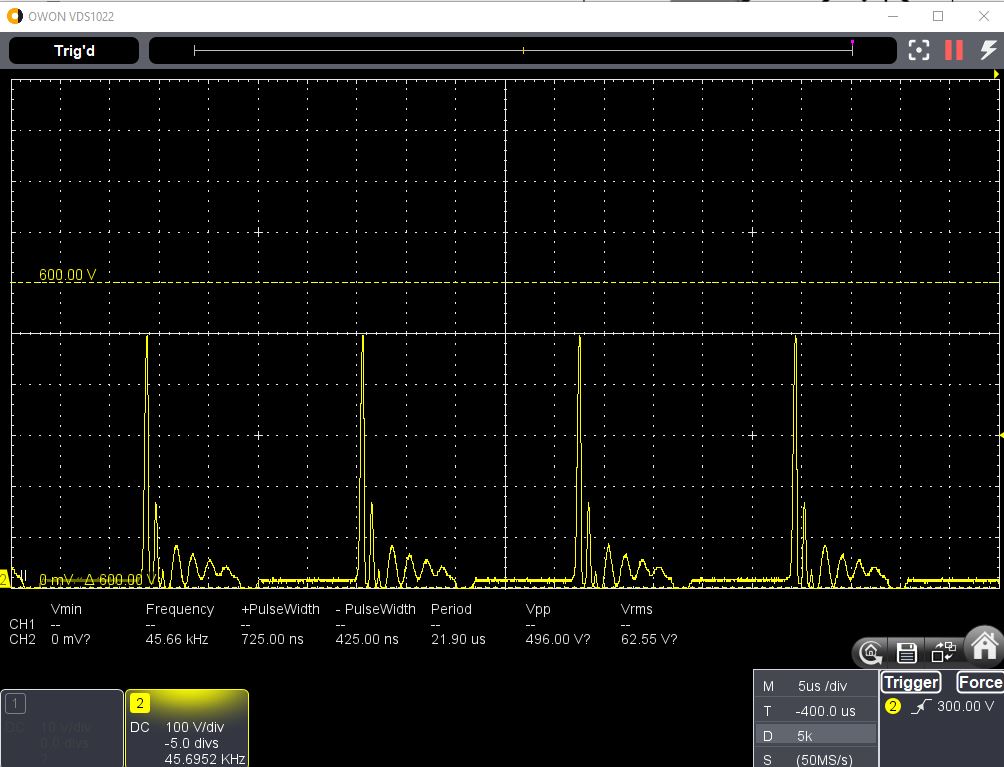Click the Trig'd status button
This screenshot has width=1004, height=767.
point(74,51)
